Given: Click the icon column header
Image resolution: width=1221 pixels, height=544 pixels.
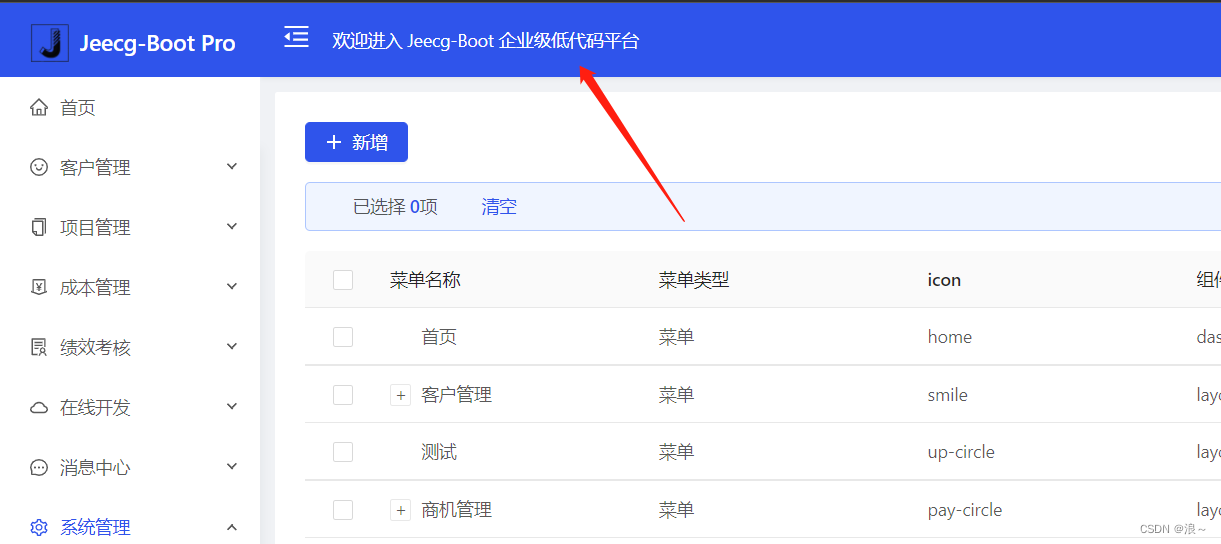Looking at the screenshot, I should [944, 280].
